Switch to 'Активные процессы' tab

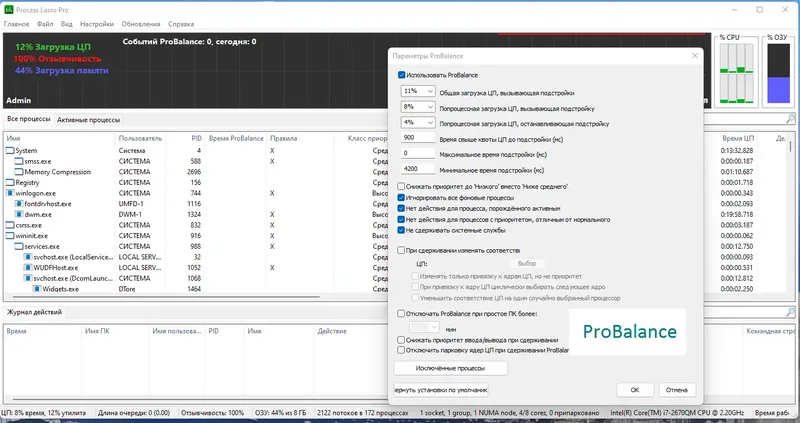click(x=89, y=120)
